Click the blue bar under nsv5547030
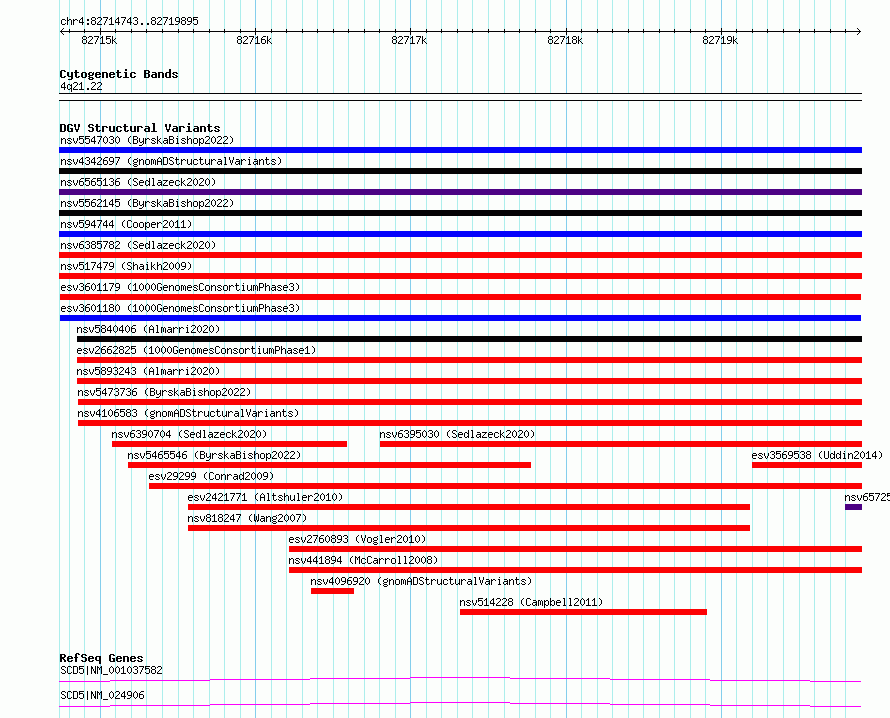The image size is (890, 718). coord(460,150)
